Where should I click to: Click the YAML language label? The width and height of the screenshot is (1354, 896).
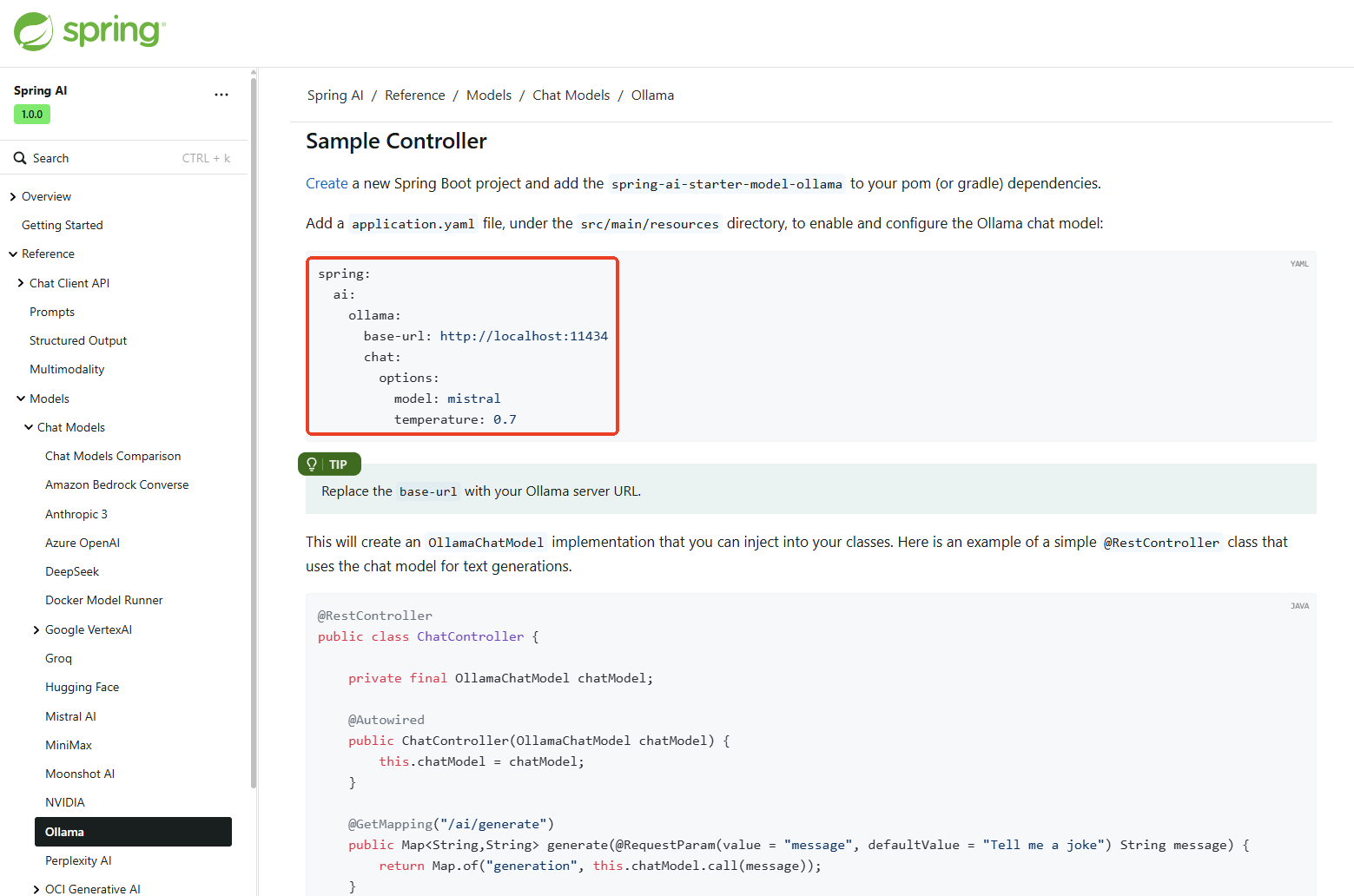1299,264
